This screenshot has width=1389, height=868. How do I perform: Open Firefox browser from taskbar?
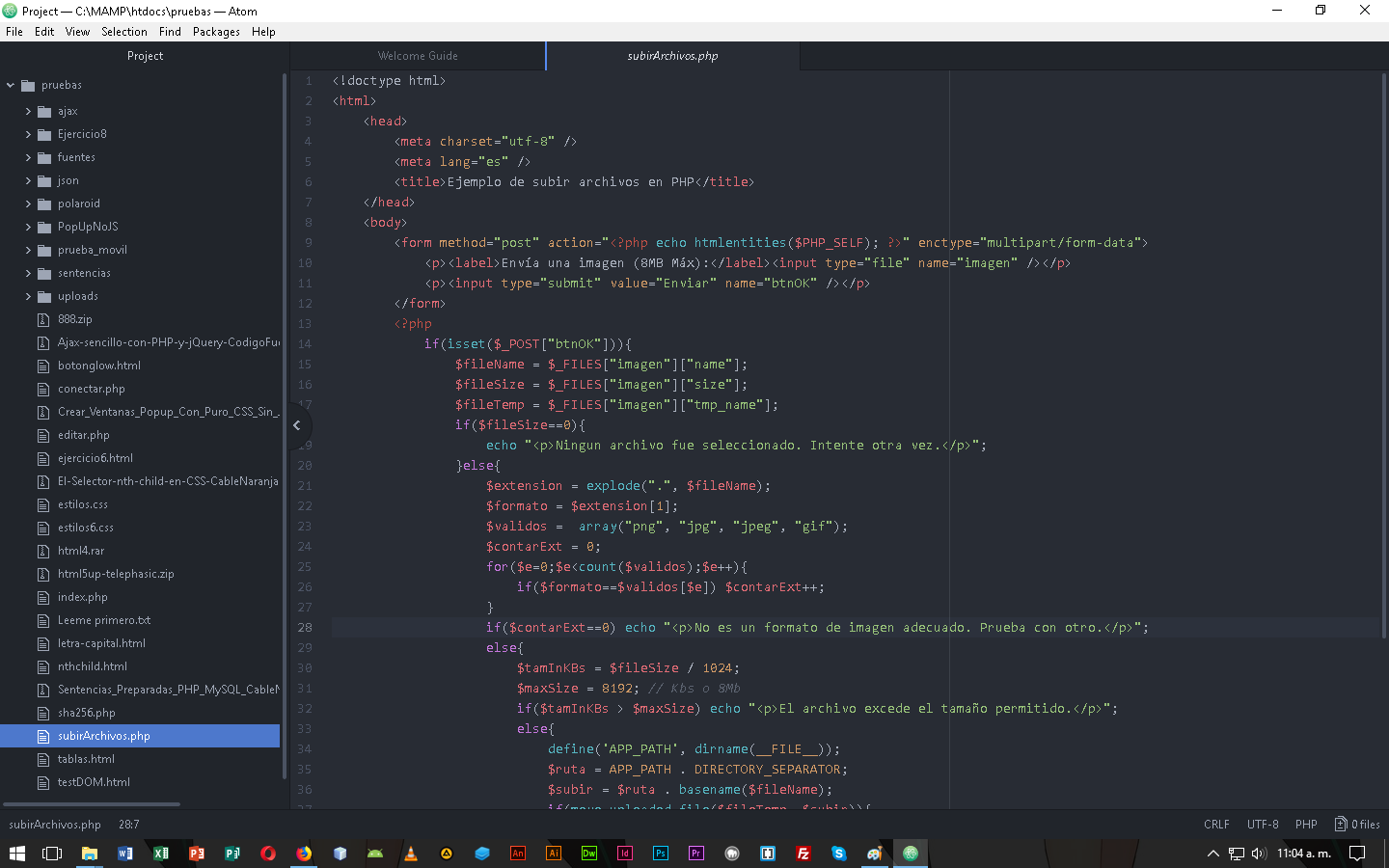(x=304, y=853)
